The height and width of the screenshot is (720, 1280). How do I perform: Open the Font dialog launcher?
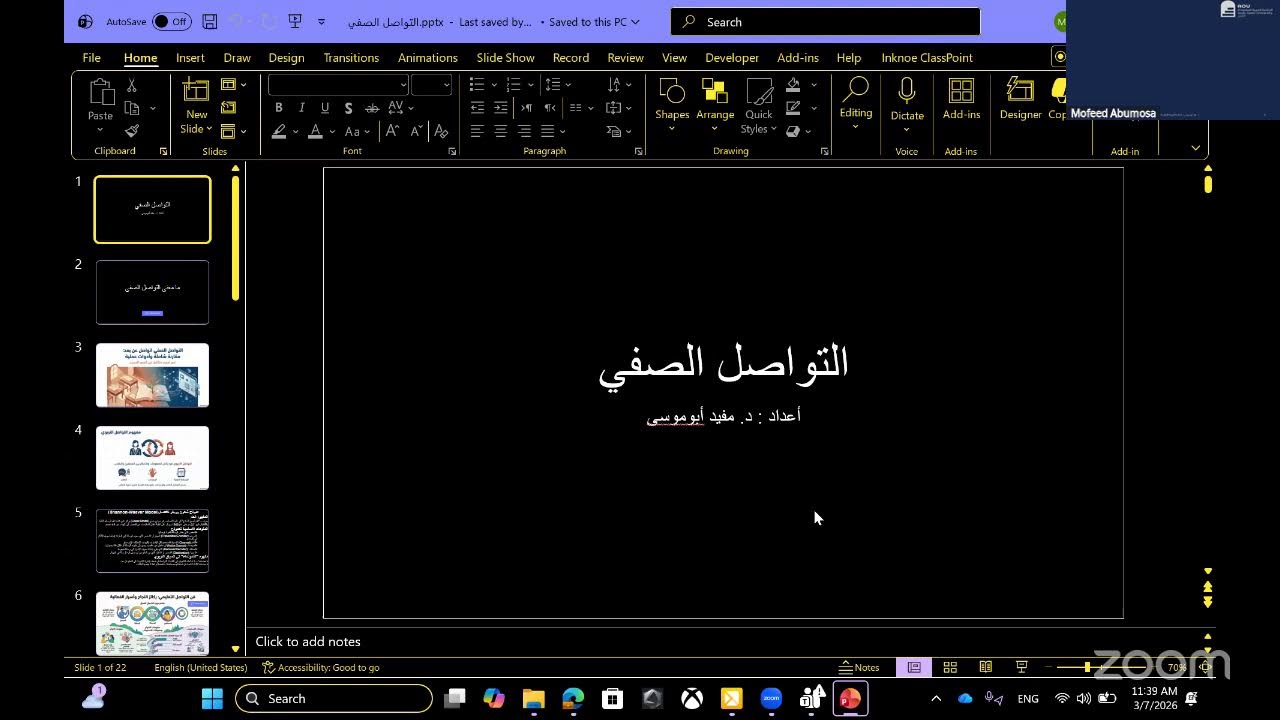[452, 151]
